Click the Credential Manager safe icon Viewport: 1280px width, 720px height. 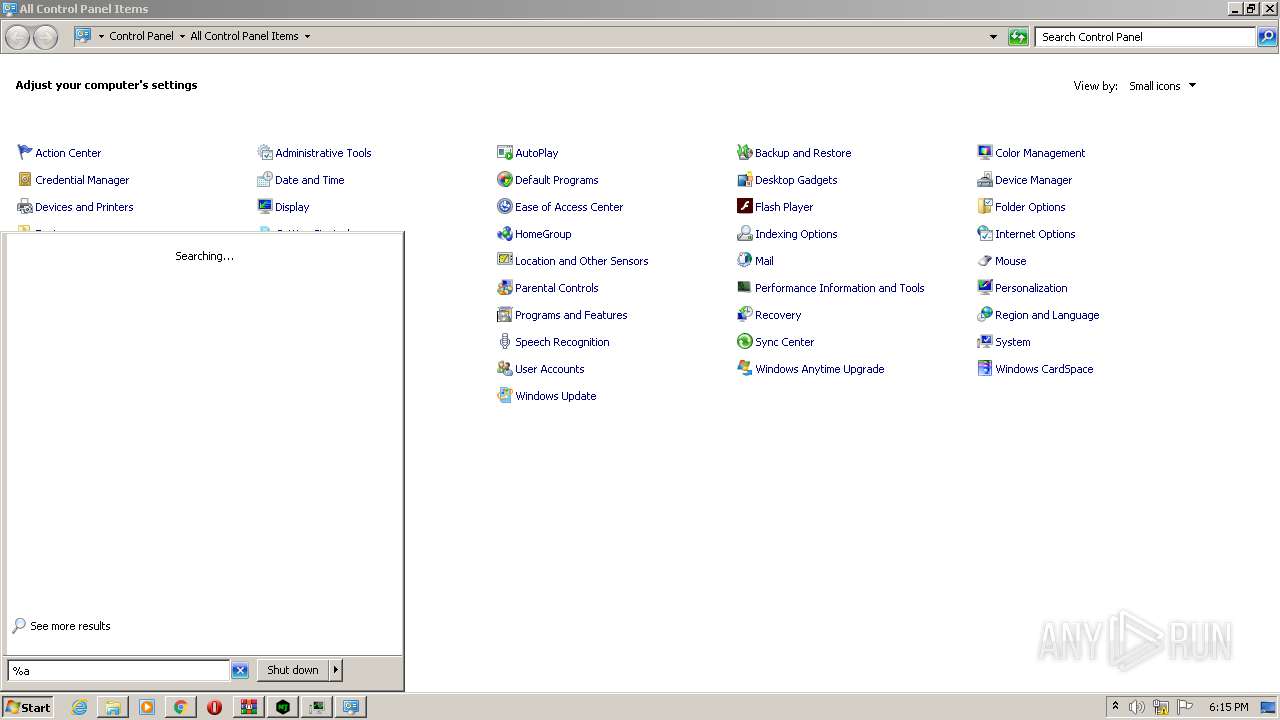tap(25, 180)
